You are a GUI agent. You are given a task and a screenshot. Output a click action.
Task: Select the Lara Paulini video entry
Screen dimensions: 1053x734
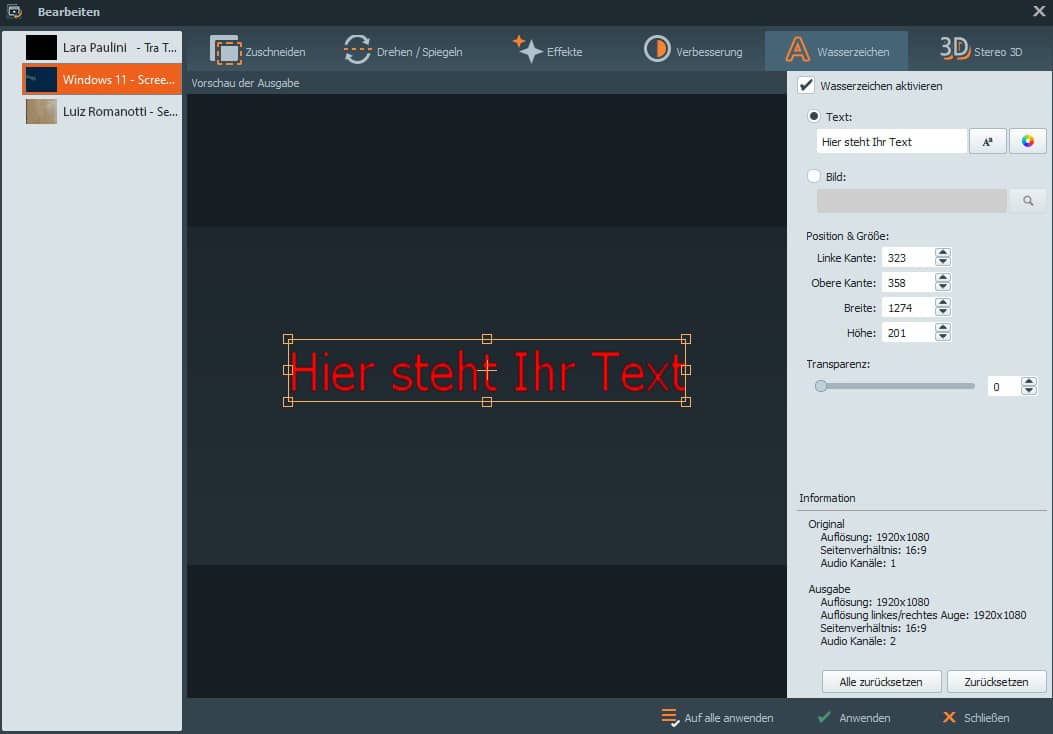[102, 48]
